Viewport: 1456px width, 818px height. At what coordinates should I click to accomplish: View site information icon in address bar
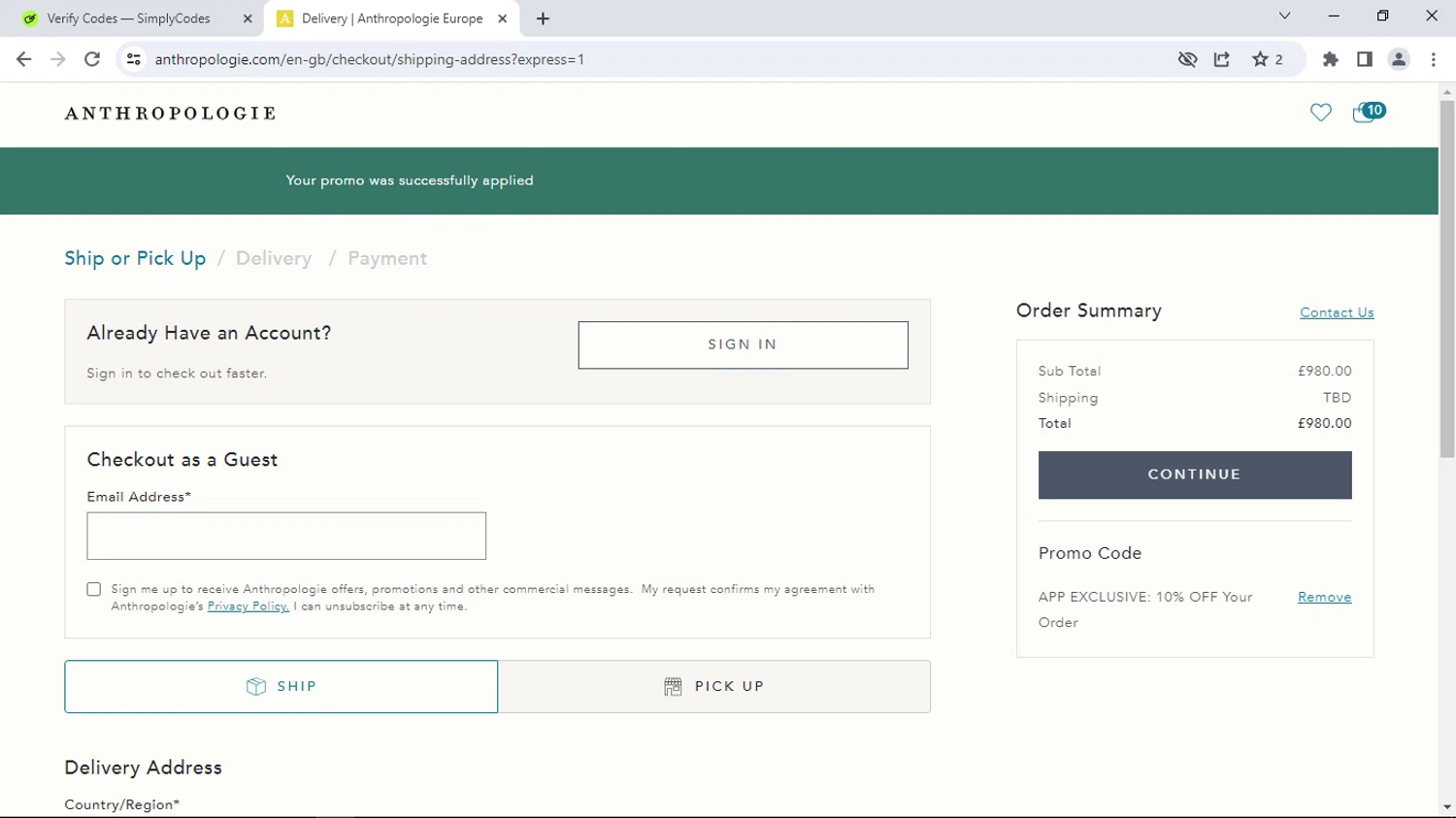pos(134,59)
